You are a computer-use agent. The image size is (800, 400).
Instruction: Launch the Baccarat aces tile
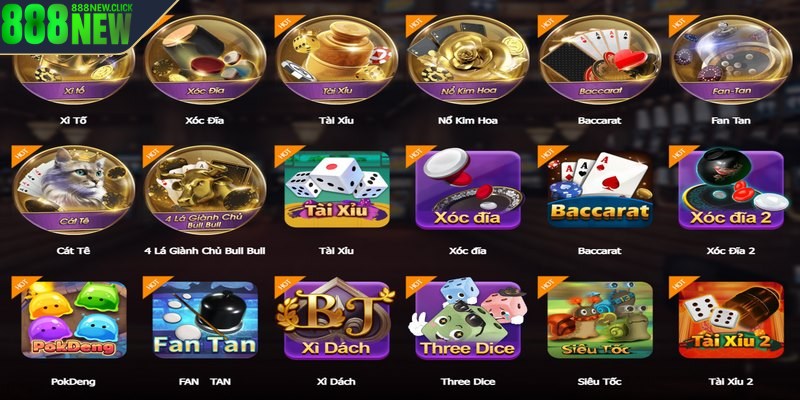[x=599, y=189]
